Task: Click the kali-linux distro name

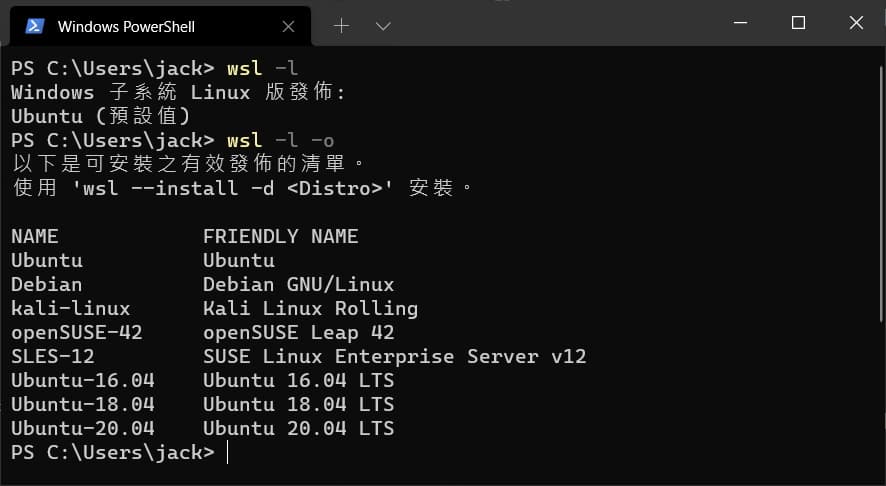Action: [x=71, y=309]
